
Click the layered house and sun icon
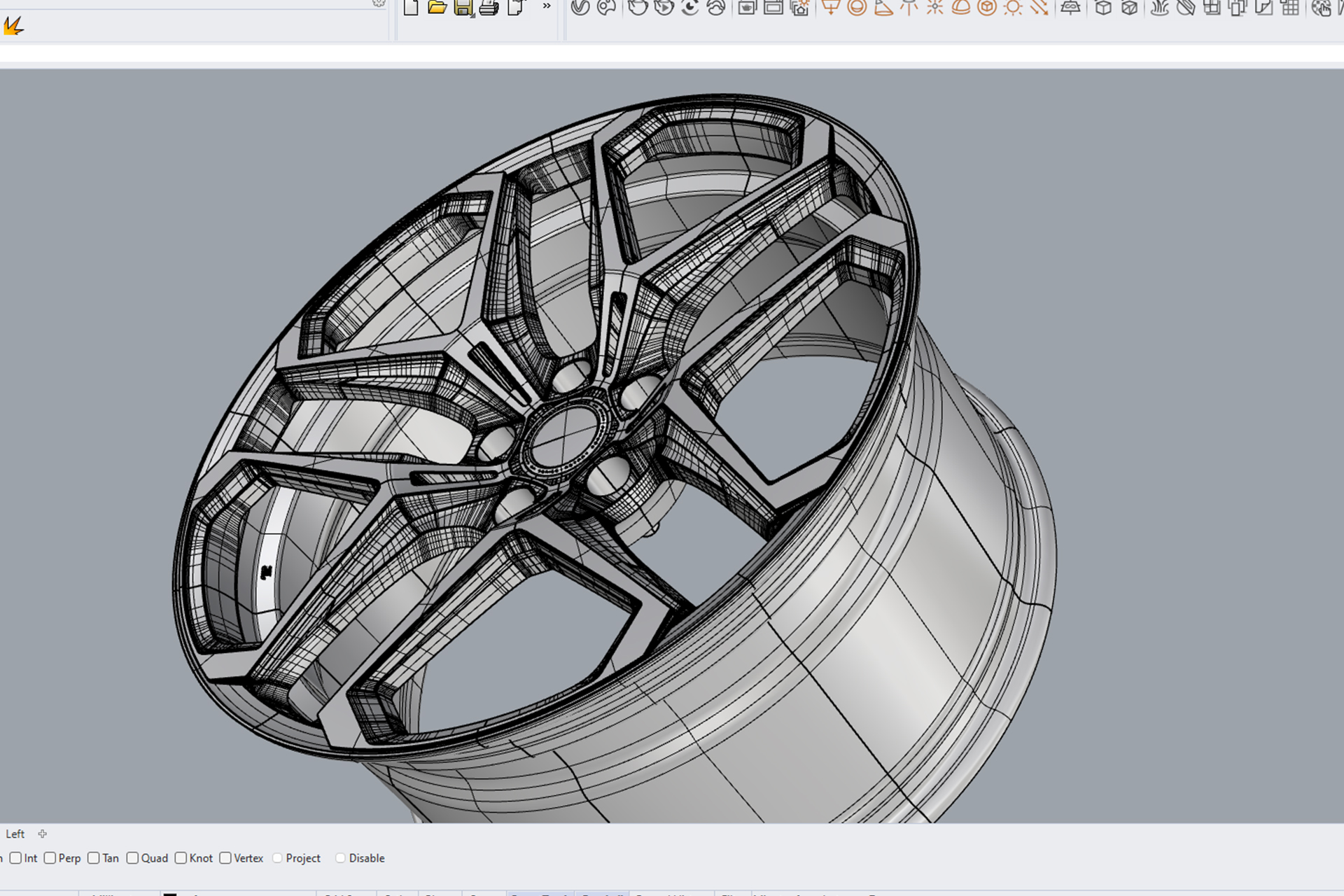click(x=800, y=7)
